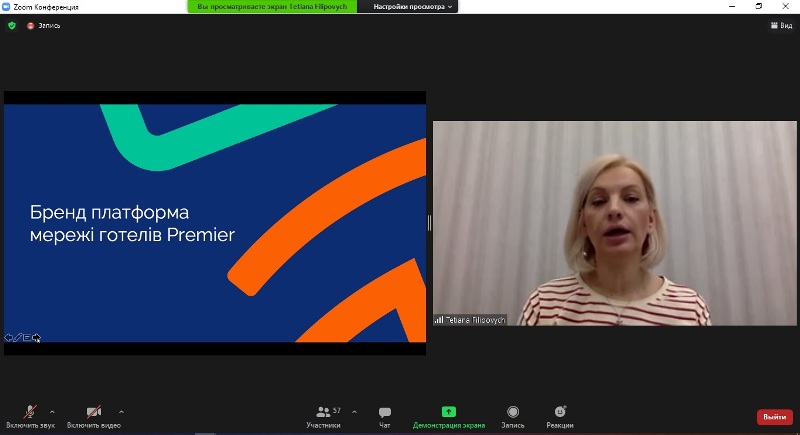800x435 pixels.
Task: Expand video options arrow beside Включить видео
Action: pos(121,412)
